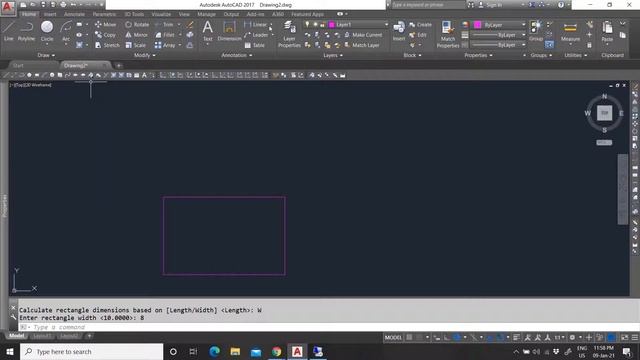Select the Line tool
640x360 pixels.
click(x=9, y=31)
